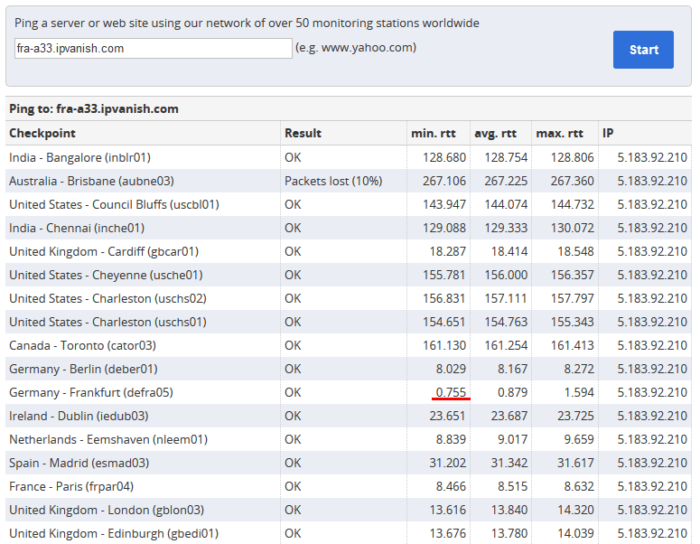Click the Ping to: fra-a33.ipvanish.com heading
This screenshot has height=544, width=700.
(94, 109)
